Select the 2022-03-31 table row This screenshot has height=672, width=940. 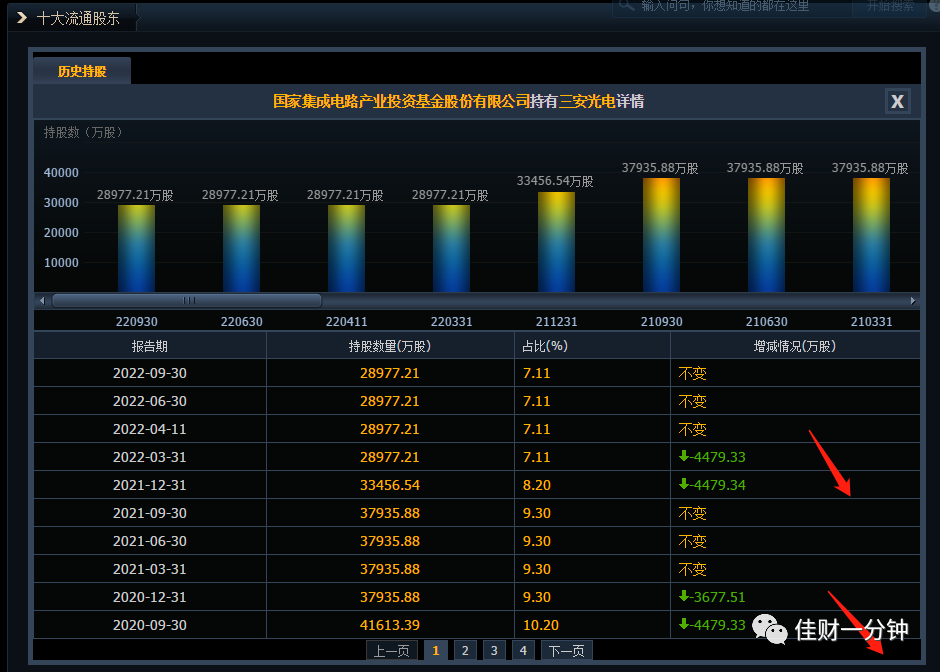click(477, 457)
